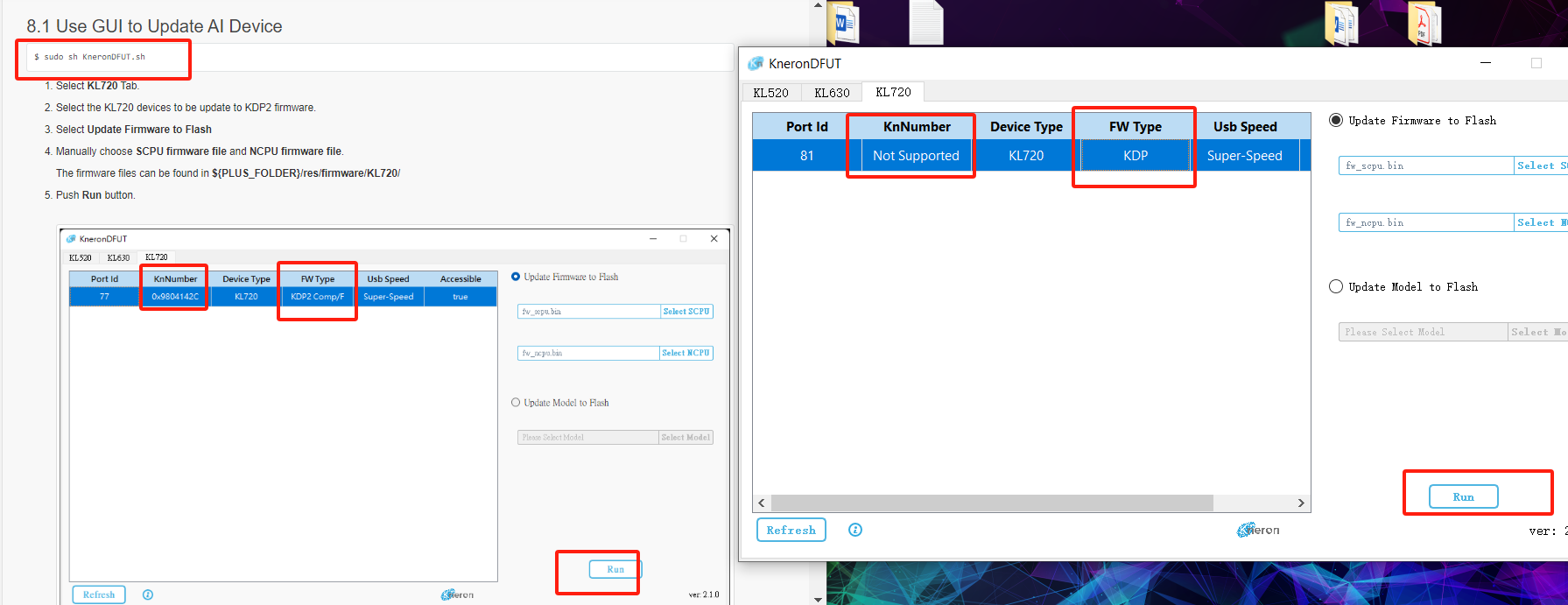Open the desktop folder containing the PDF
Screen dimensions: 1568x605
1423,24
